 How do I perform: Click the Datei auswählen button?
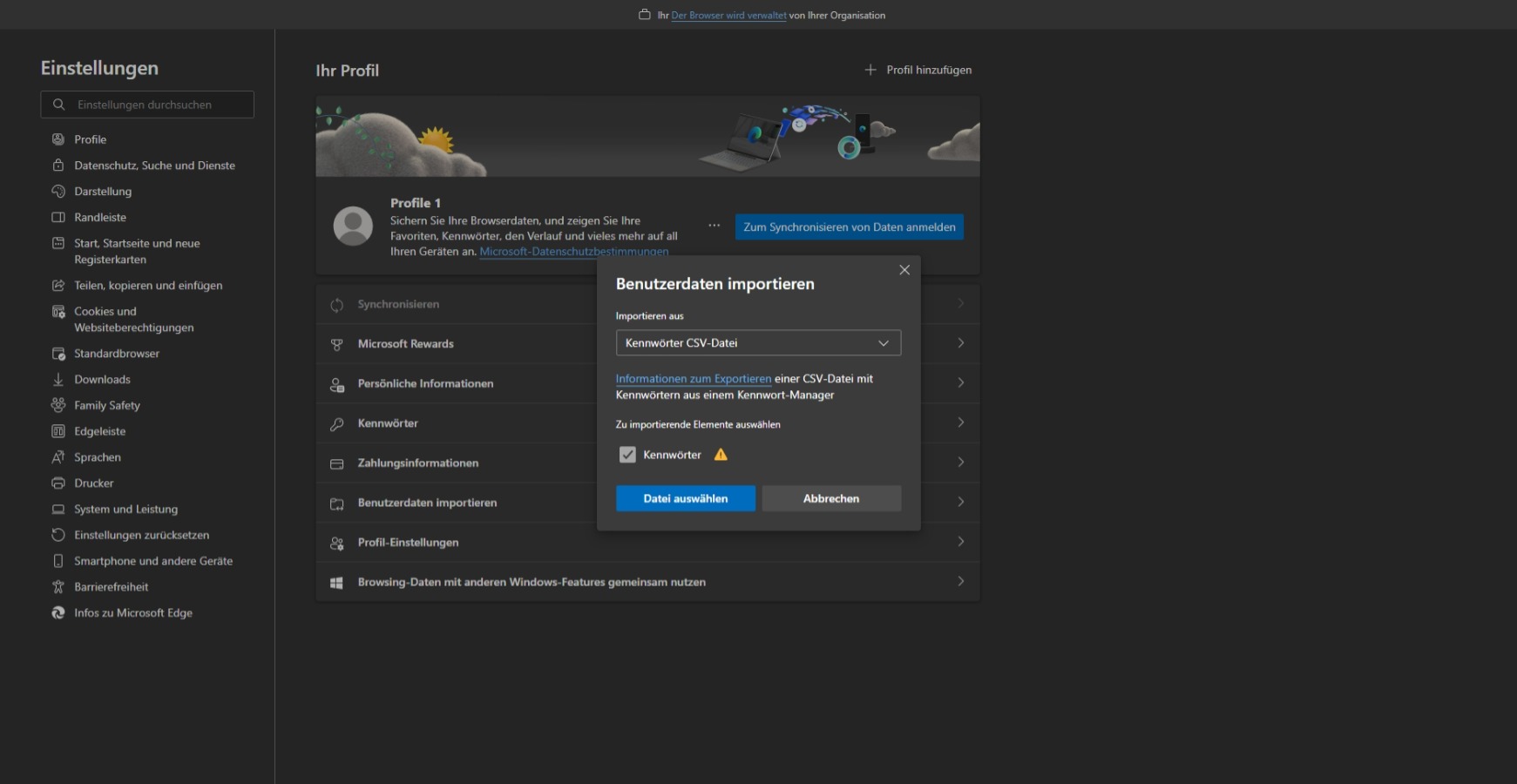click(x=685, y=498)
